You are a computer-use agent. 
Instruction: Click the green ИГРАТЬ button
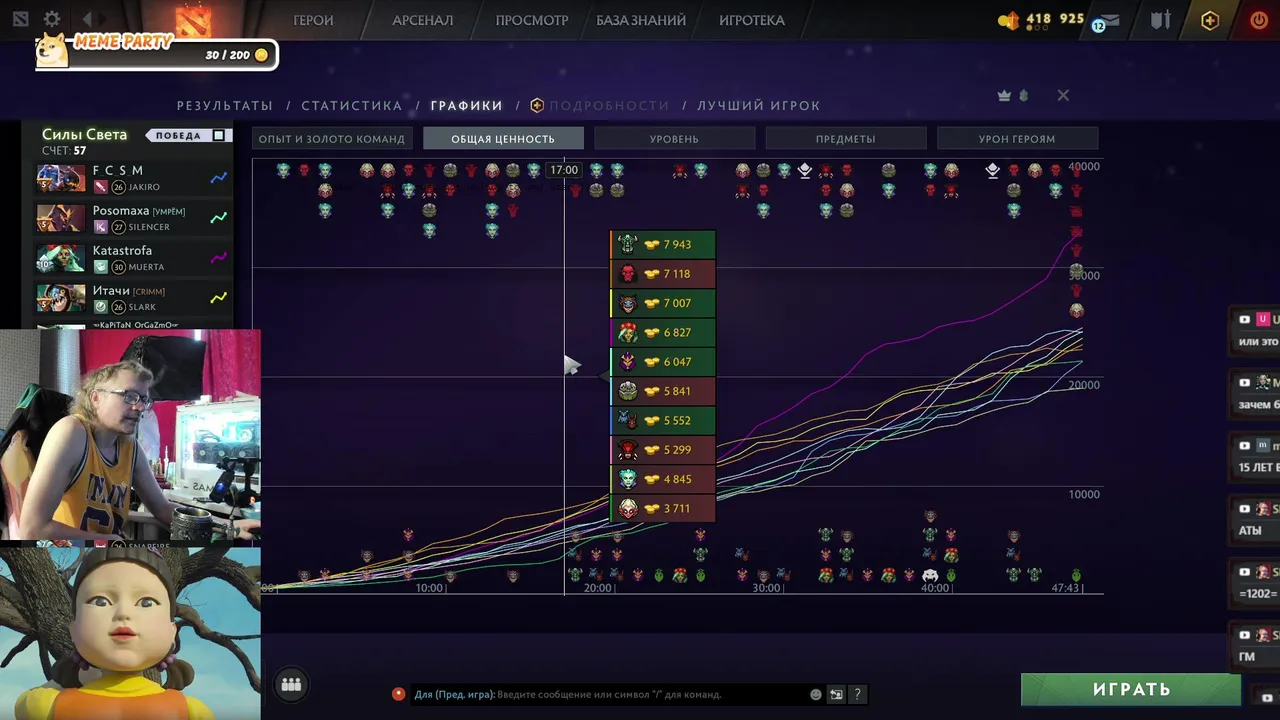point(1131,689)
